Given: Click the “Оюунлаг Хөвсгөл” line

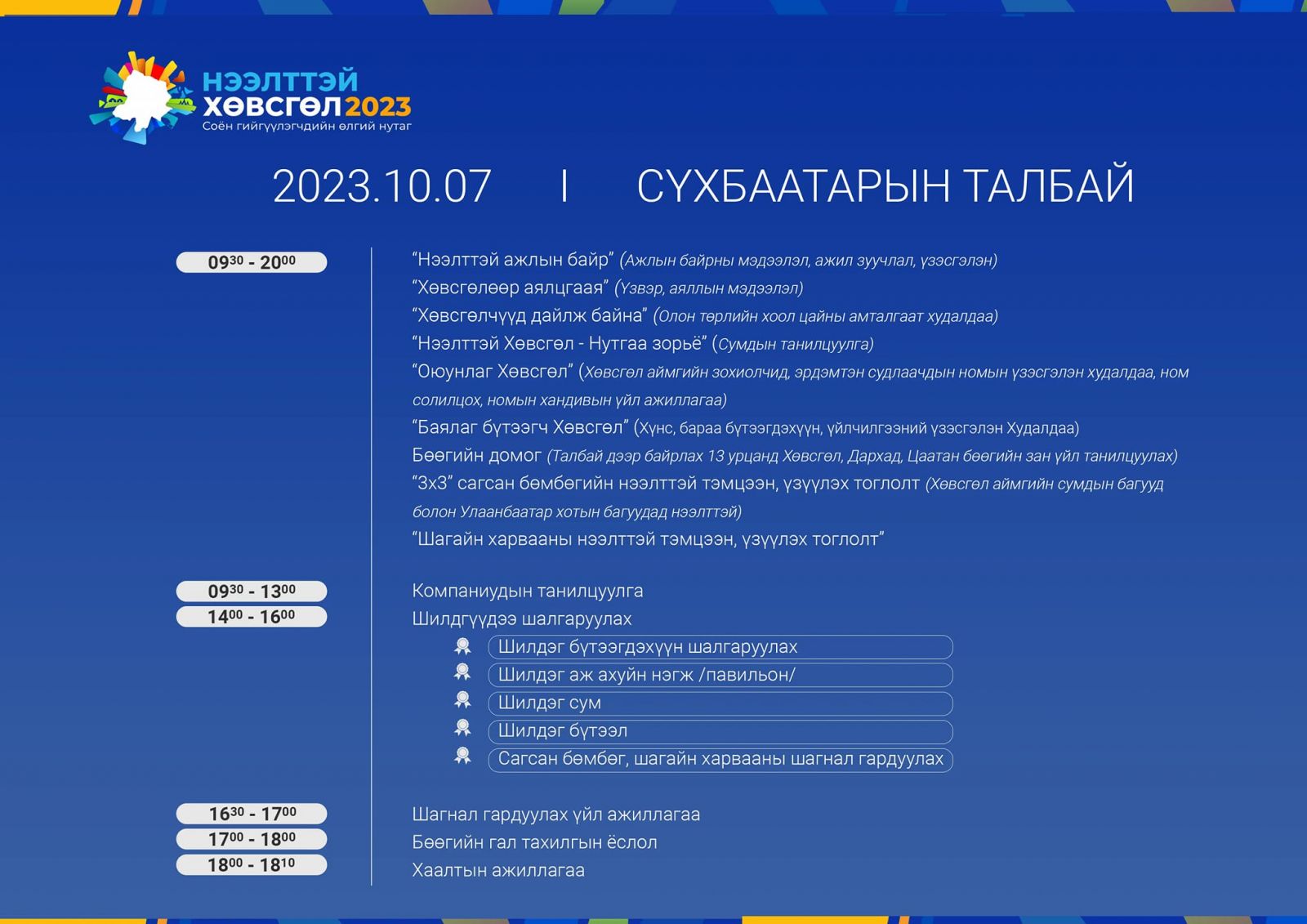Looking at the screenshot, I should pos(801,372).
